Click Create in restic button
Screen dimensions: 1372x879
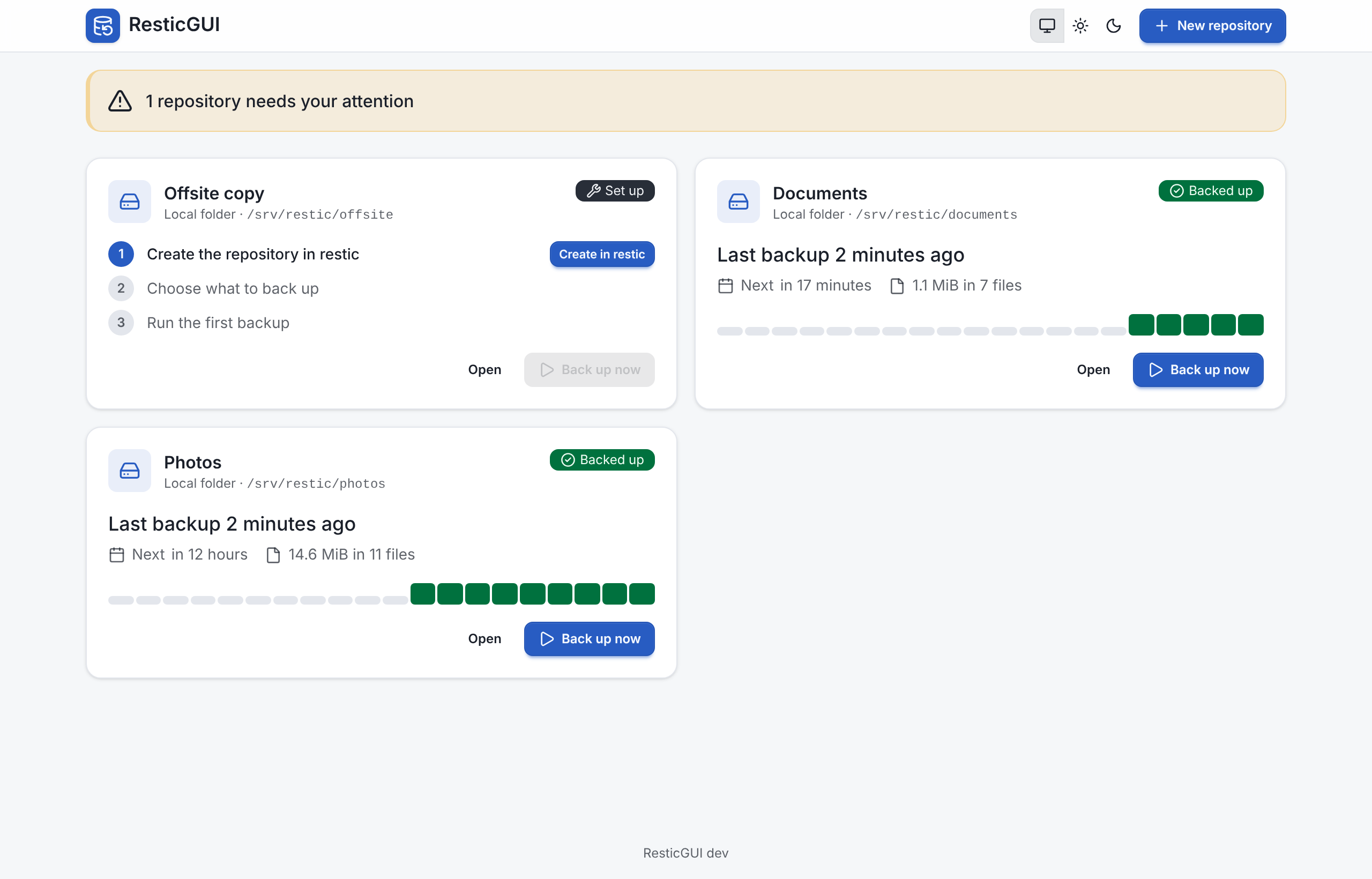(602, 254)
